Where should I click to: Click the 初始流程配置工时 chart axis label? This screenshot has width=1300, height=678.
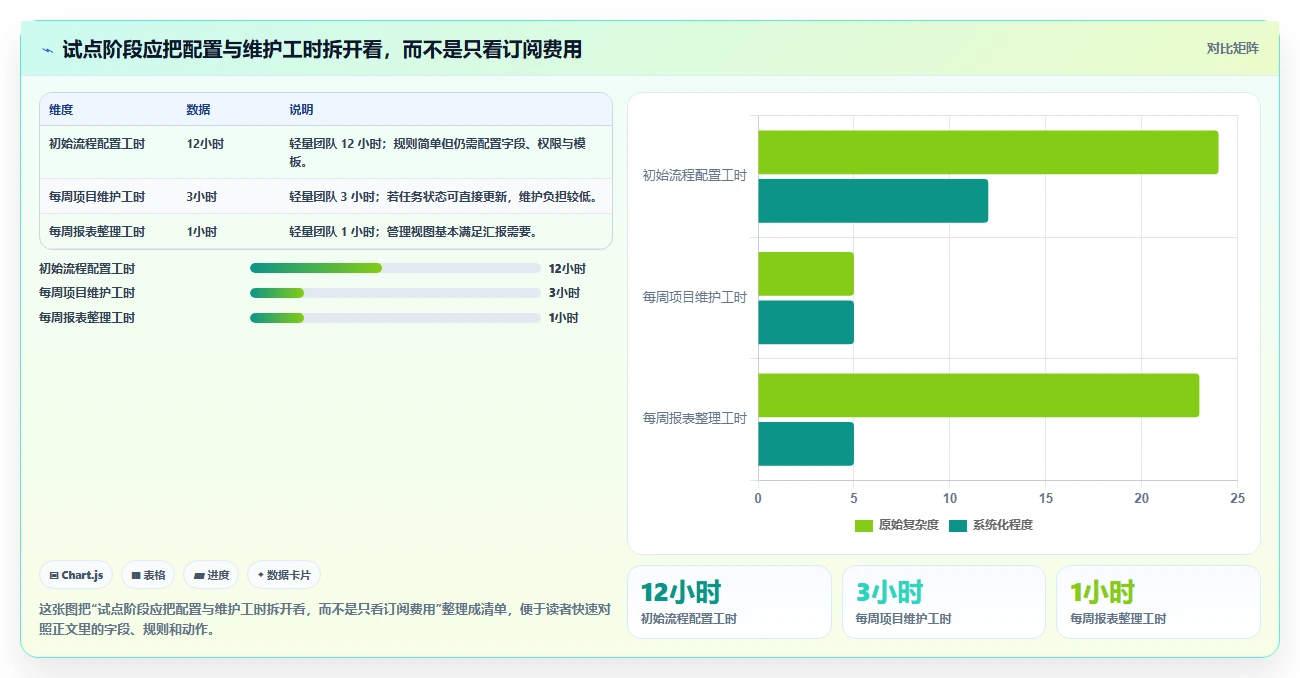694,176
